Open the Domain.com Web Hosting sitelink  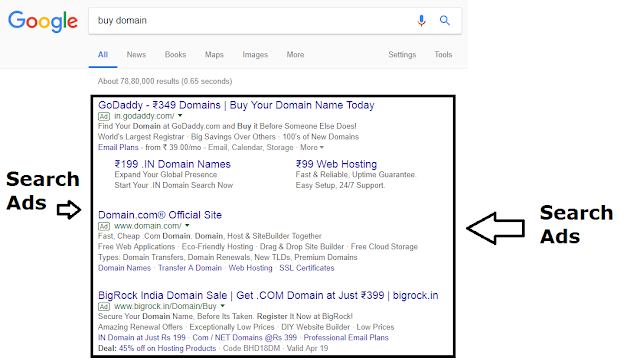click(x=250, y=268)
